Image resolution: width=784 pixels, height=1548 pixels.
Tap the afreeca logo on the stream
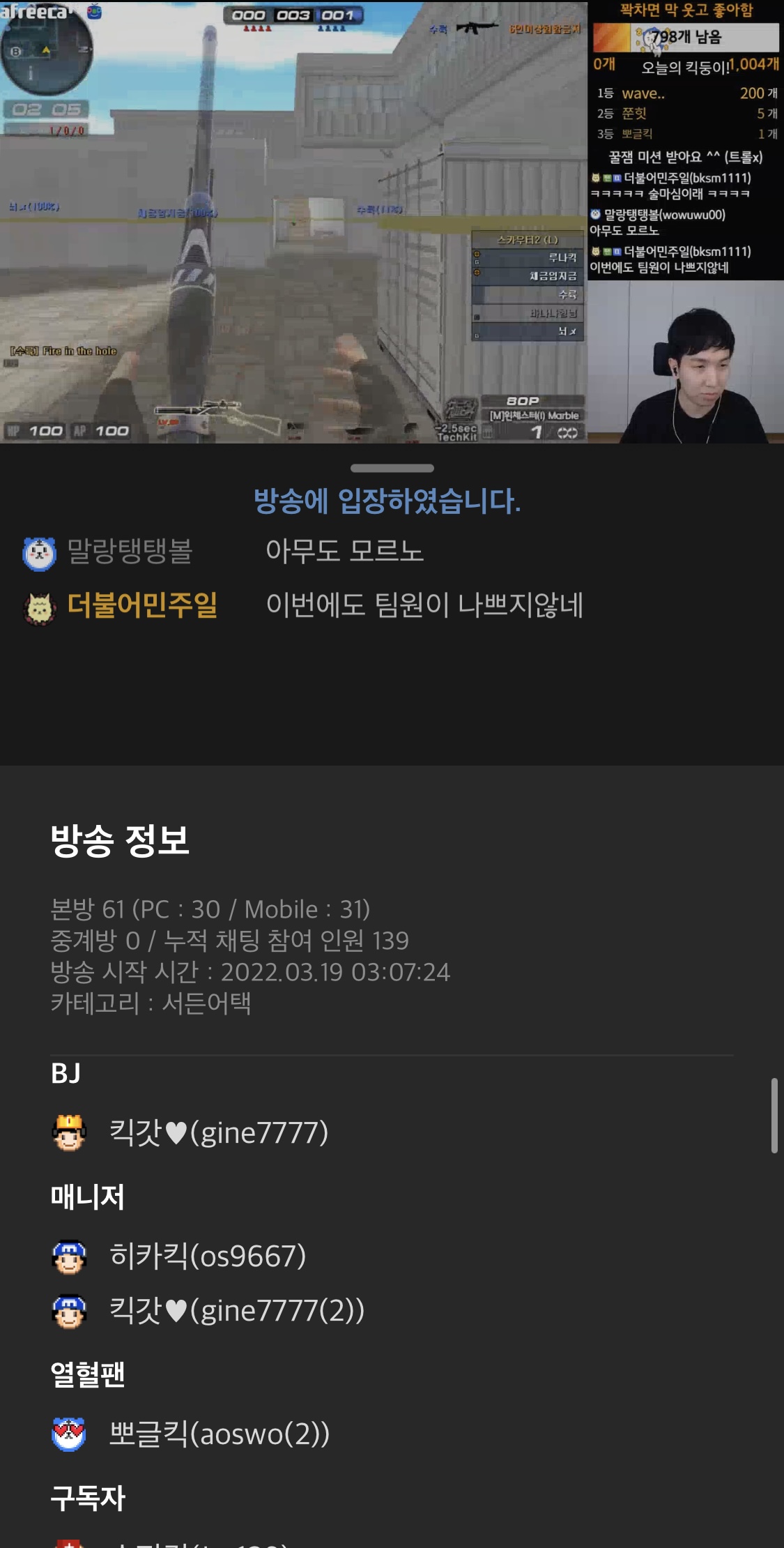[x=34, y=11]
